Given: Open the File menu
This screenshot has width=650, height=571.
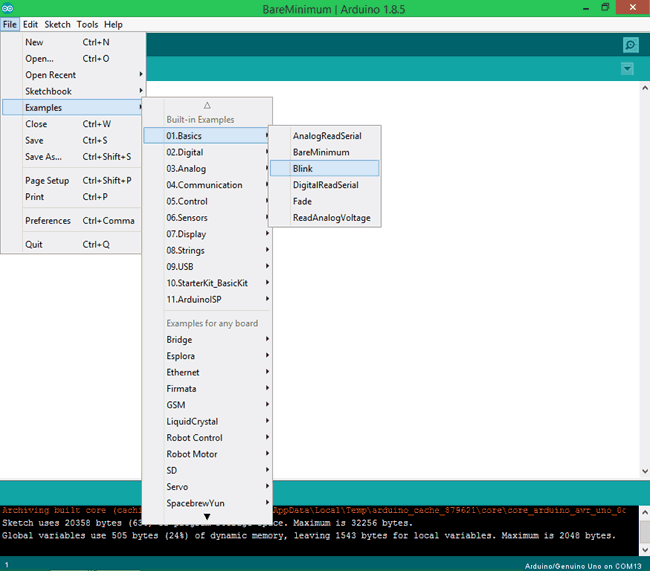Looking at the screenshot, I should 10,24.
